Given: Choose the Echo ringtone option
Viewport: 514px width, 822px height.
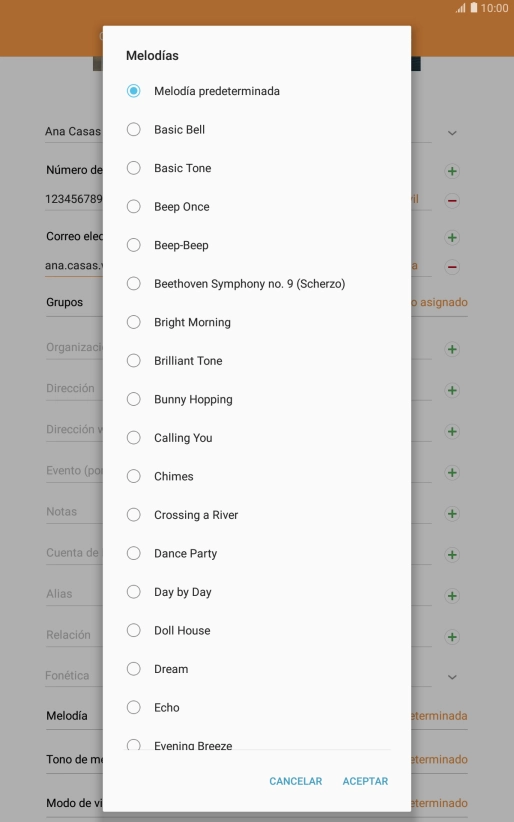Looking at the screenshot, I should 257,707.
